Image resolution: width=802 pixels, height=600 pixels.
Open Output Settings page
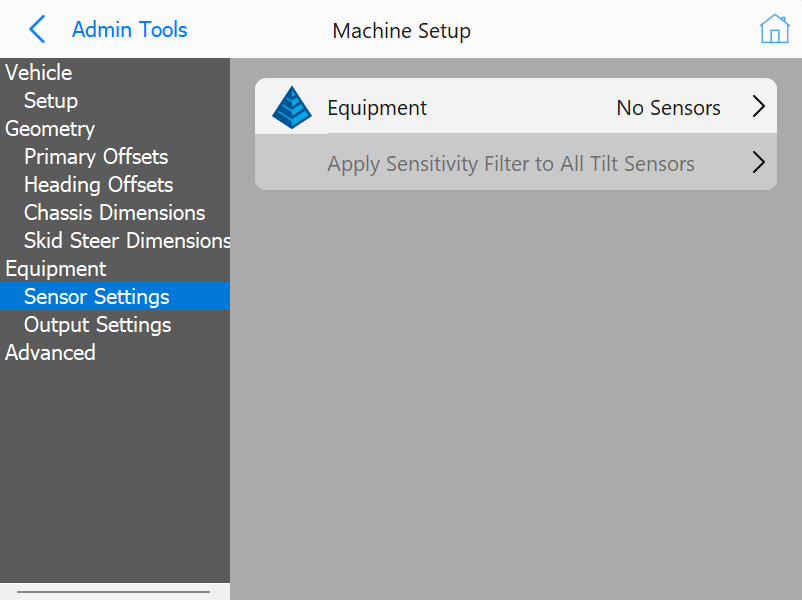point(98,325)
